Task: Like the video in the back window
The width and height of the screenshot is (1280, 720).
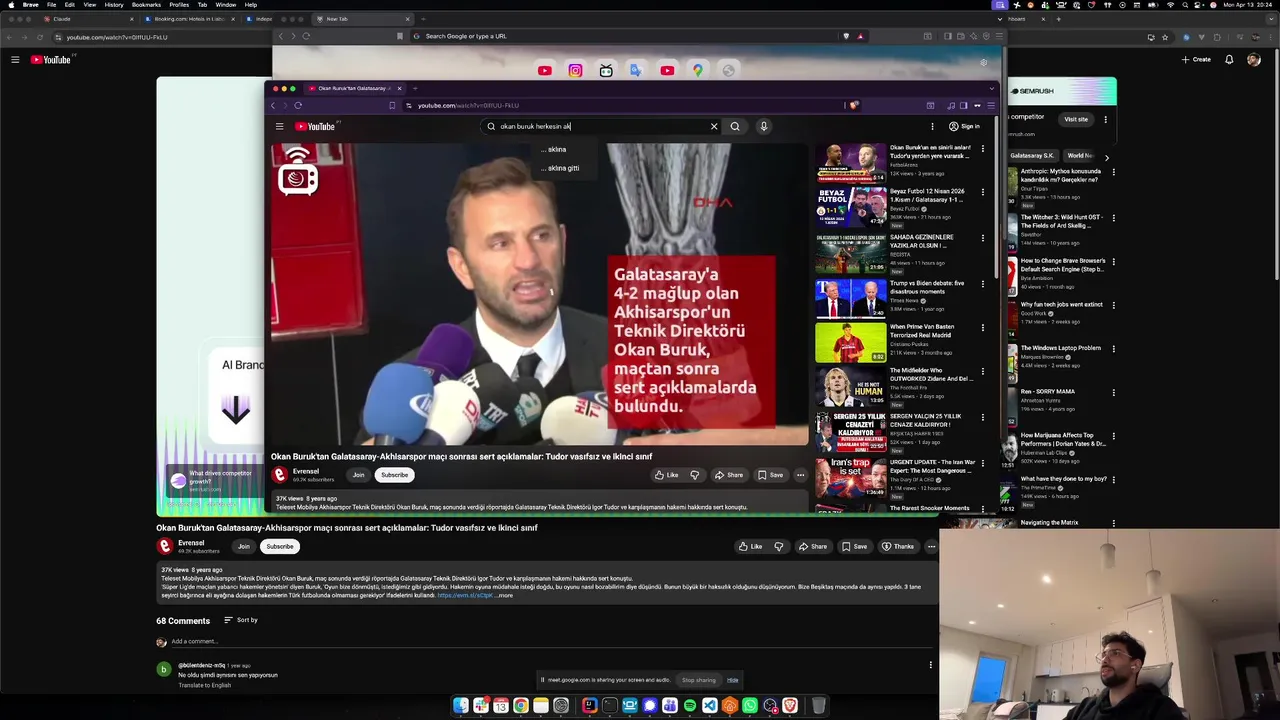Action: point(750,547)
